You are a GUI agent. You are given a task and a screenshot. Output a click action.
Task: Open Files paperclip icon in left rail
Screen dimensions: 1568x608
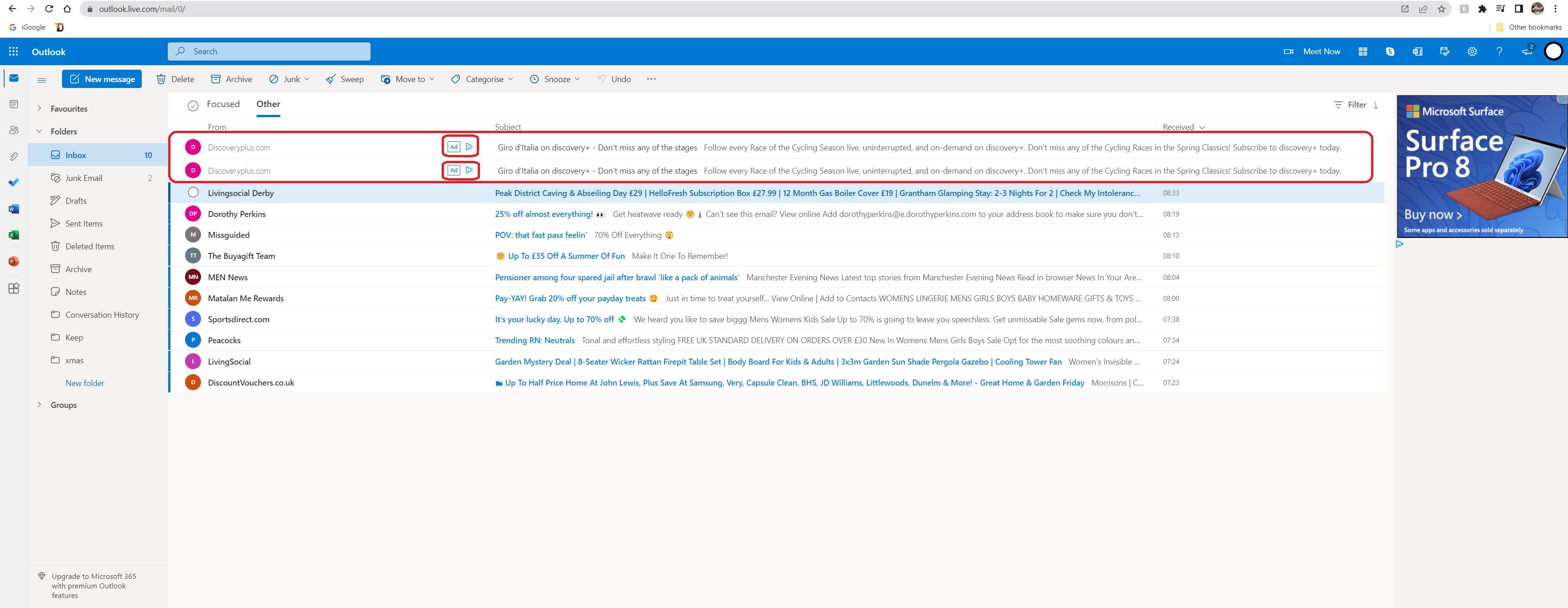[x=14, y=156]
